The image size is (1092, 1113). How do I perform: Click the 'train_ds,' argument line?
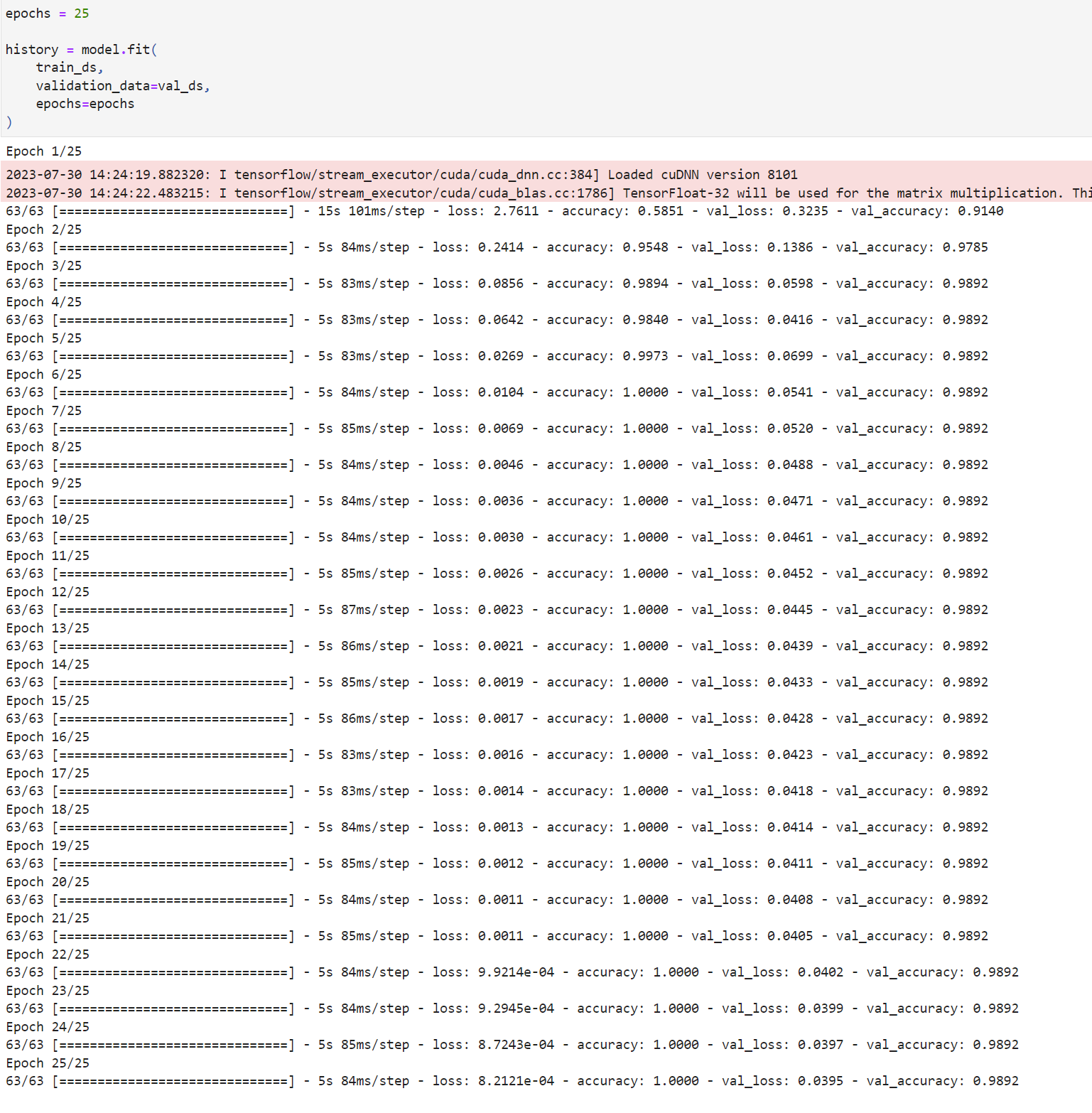click(70, 68)
